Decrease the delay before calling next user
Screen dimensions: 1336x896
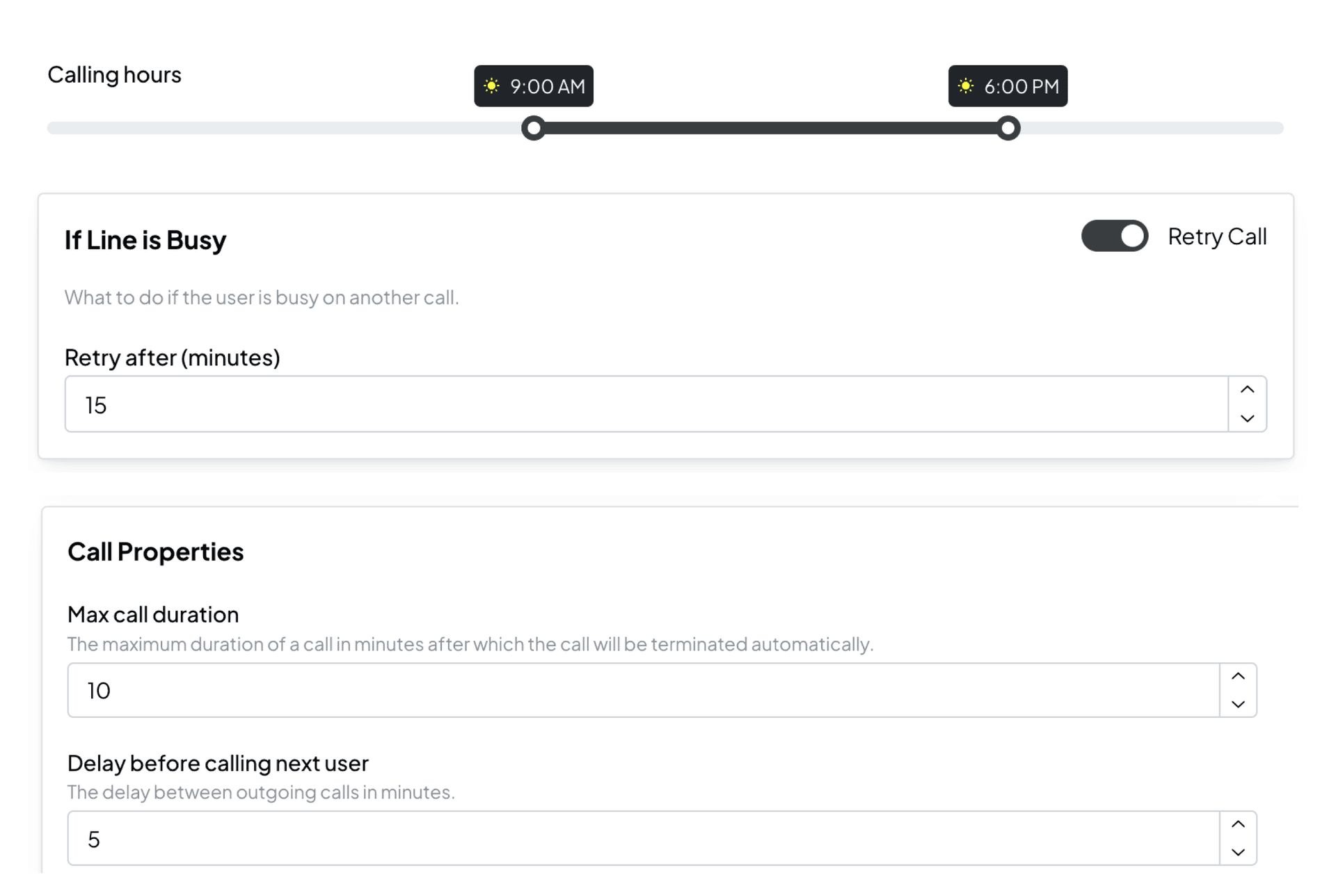point(1238,853)
